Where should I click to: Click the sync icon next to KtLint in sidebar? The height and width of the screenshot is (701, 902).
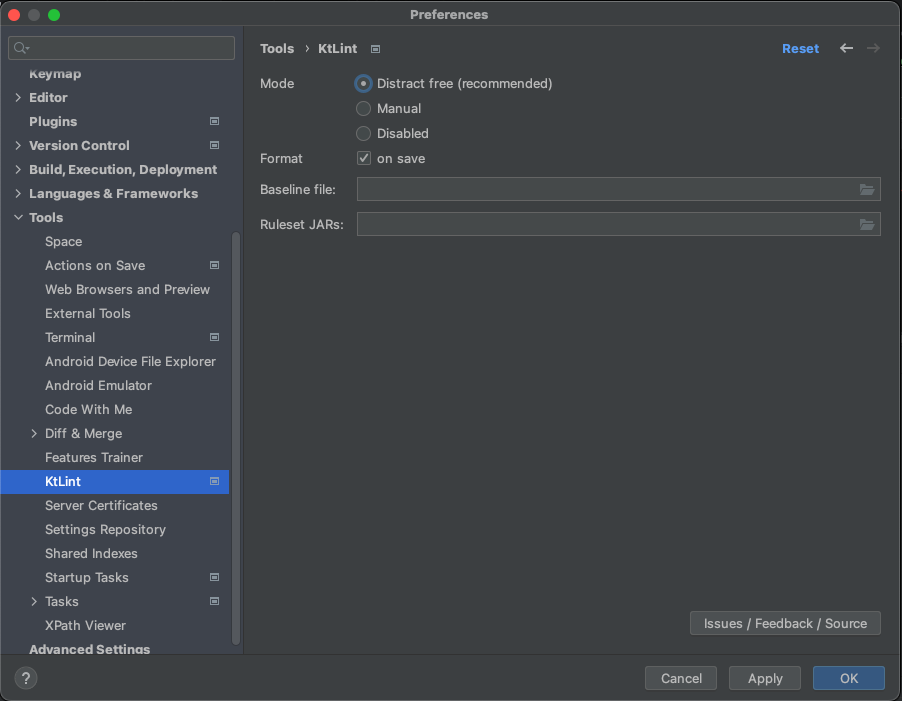(213, 481)
